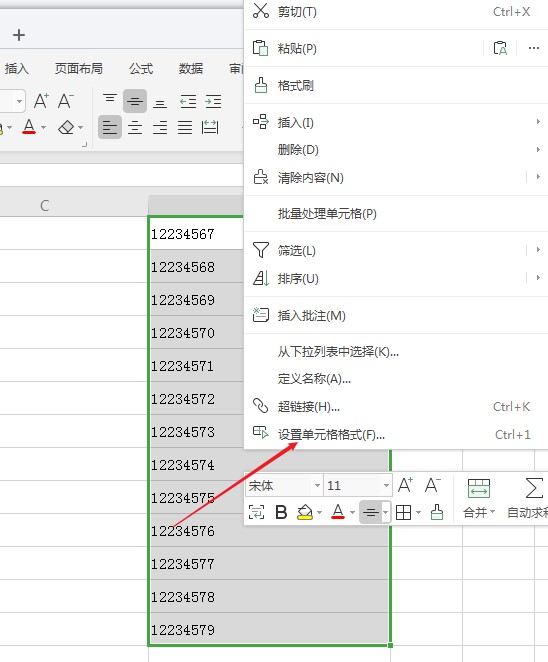This screenshot has height=662, width=548.
Task: Choose 插入批注(M)
Action: click(x=396, y=315)
